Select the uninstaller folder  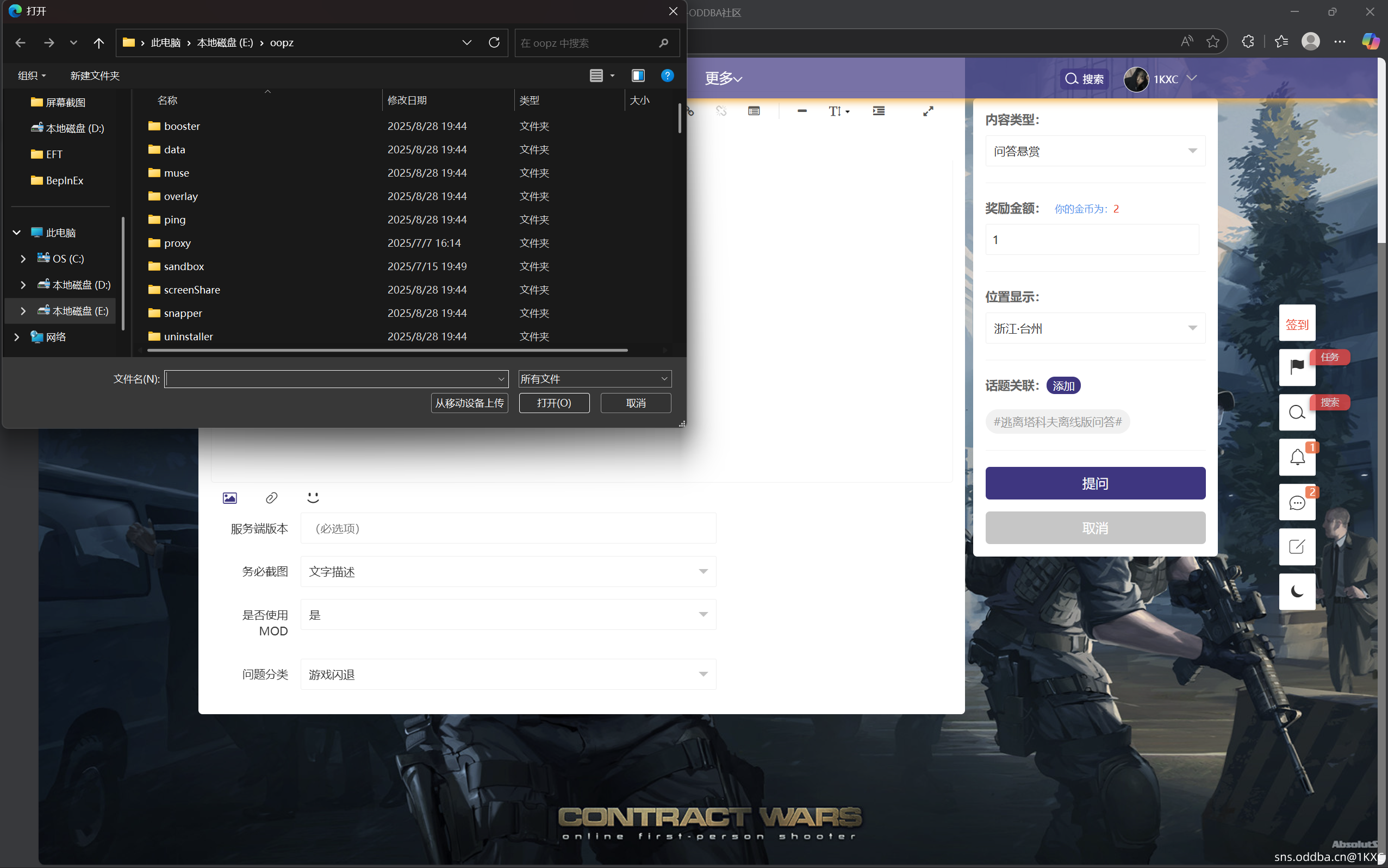(188, 336)
